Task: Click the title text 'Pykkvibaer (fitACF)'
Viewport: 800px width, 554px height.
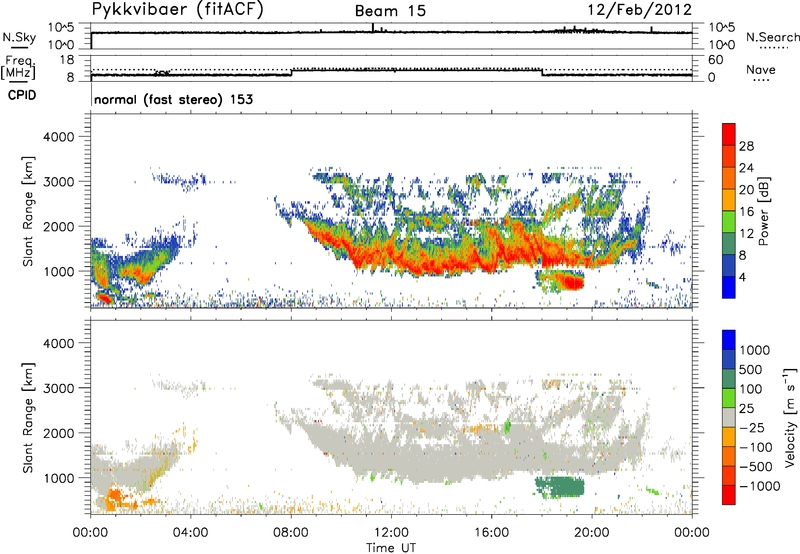Action: 177,10
